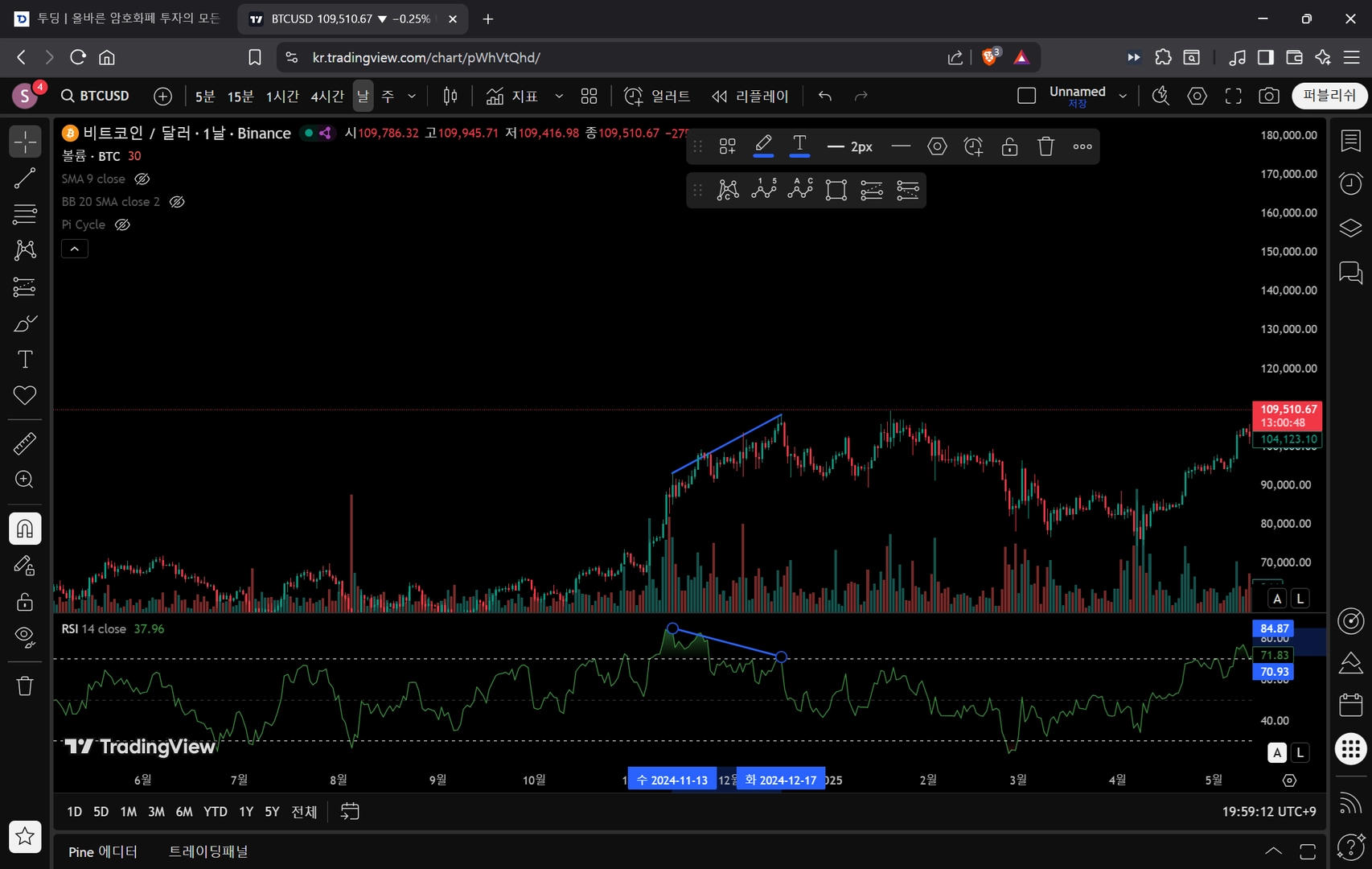Open the Unnamed layout dropdown
Image resolution: width=1372 pixels, height=869 pixels.
[1123, 96]
